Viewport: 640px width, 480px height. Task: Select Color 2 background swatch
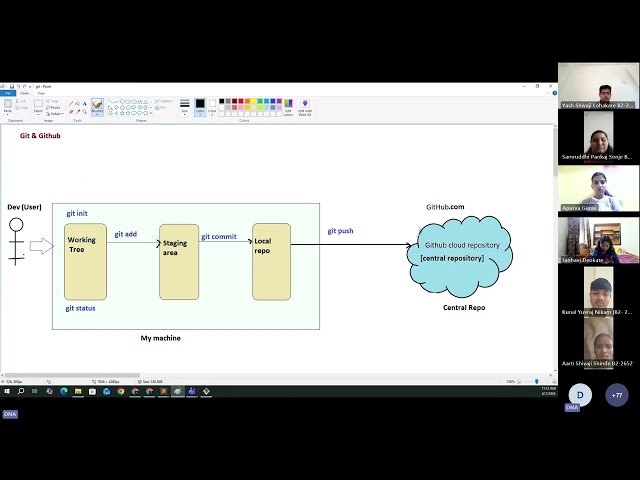tap(212, 107)
